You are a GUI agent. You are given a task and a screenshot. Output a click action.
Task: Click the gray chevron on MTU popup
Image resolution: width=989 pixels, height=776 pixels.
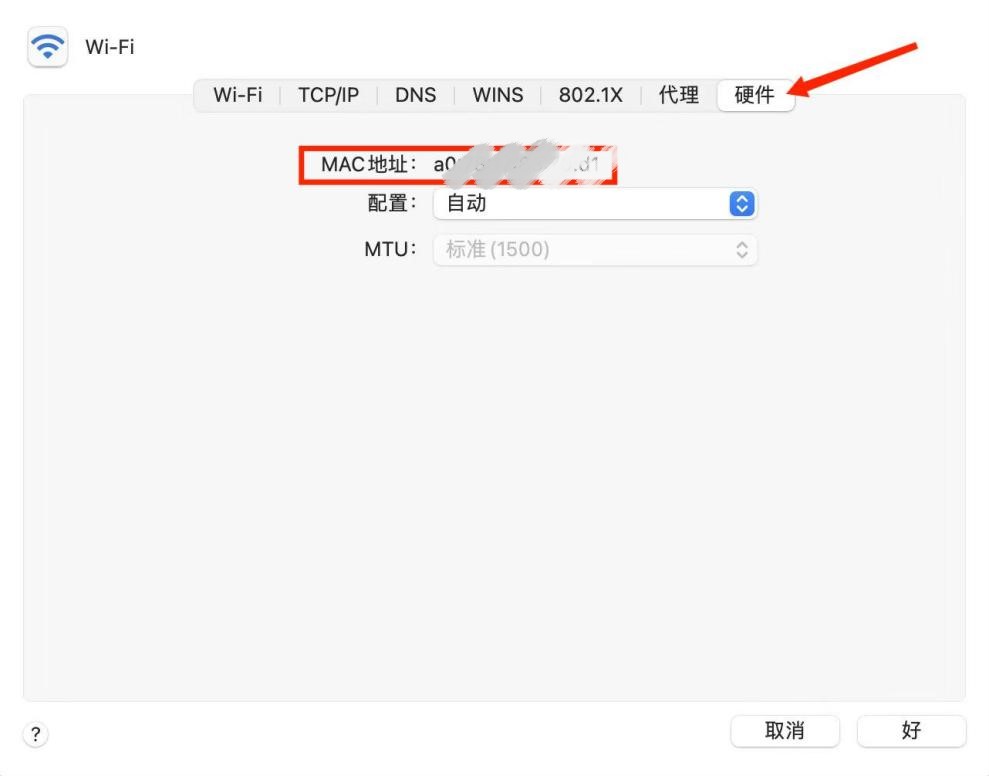741,250
